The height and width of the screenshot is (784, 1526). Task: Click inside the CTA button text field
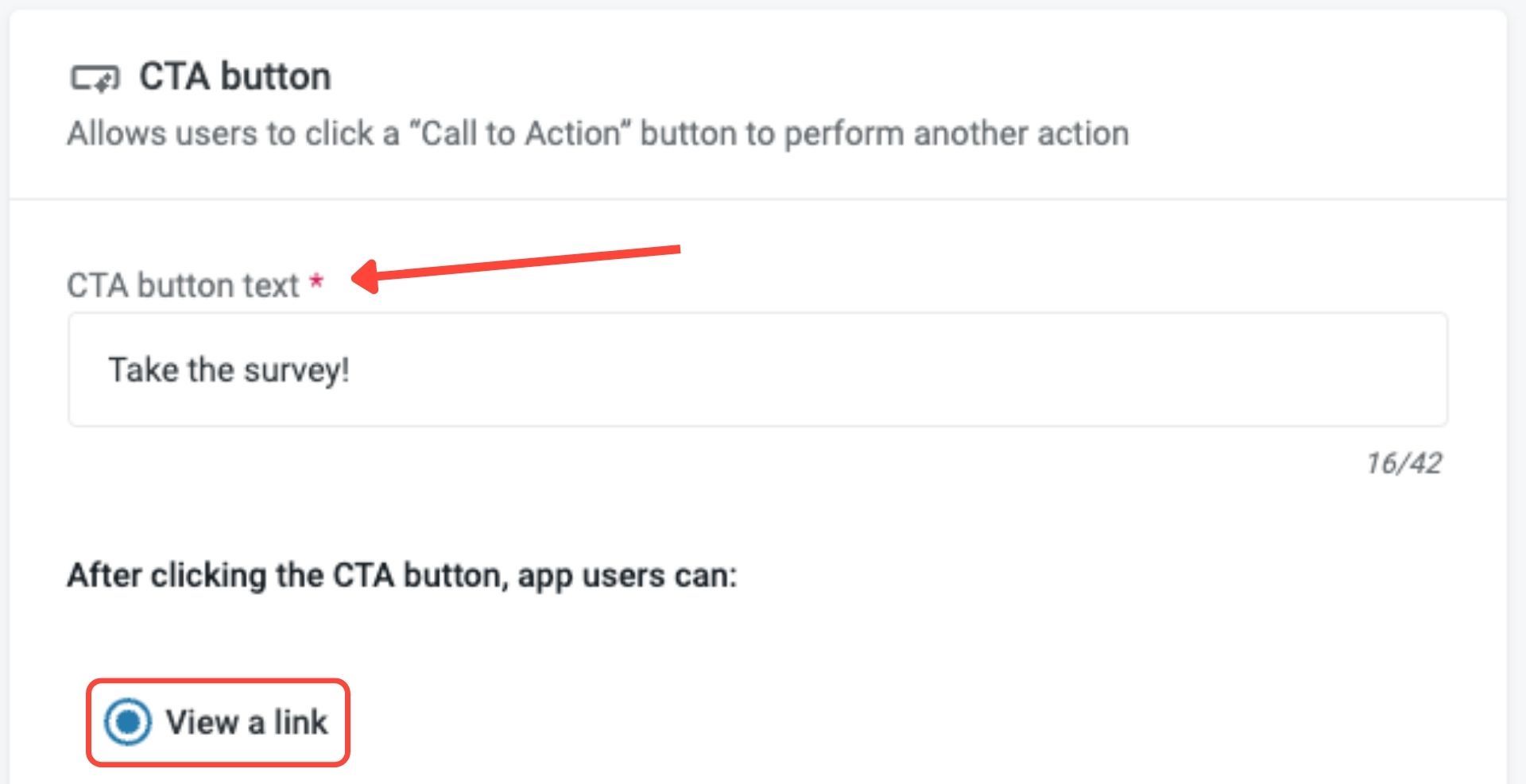(x=757, y=369)
